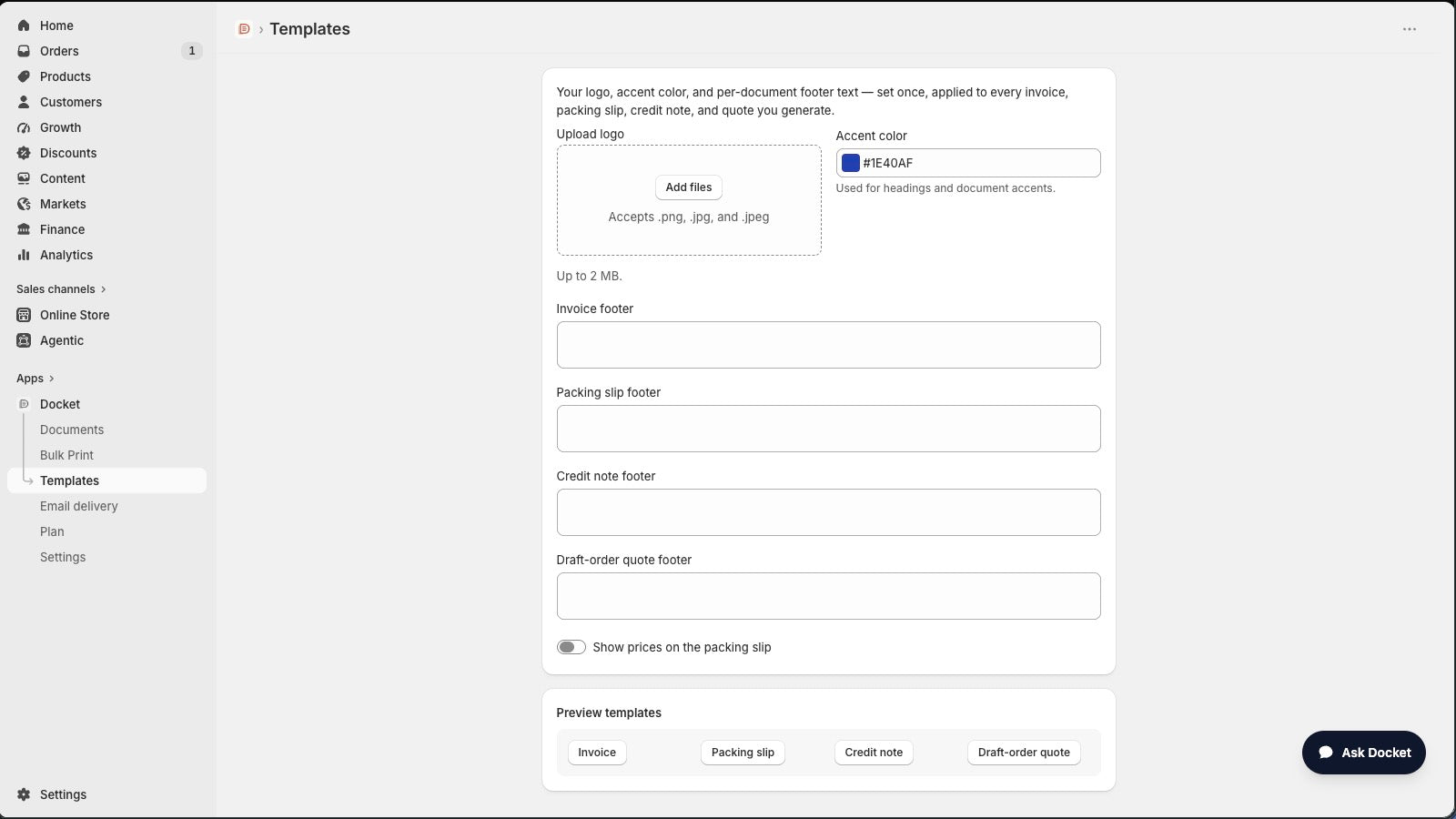Click the Home label in sidebar

[x=56, y=25]
